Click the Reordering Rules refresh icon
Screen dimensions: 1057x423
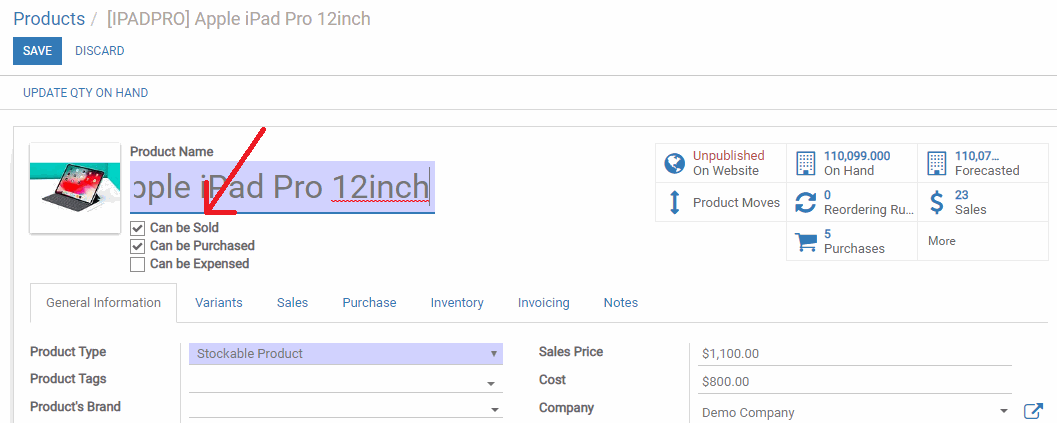click(806, 202)
